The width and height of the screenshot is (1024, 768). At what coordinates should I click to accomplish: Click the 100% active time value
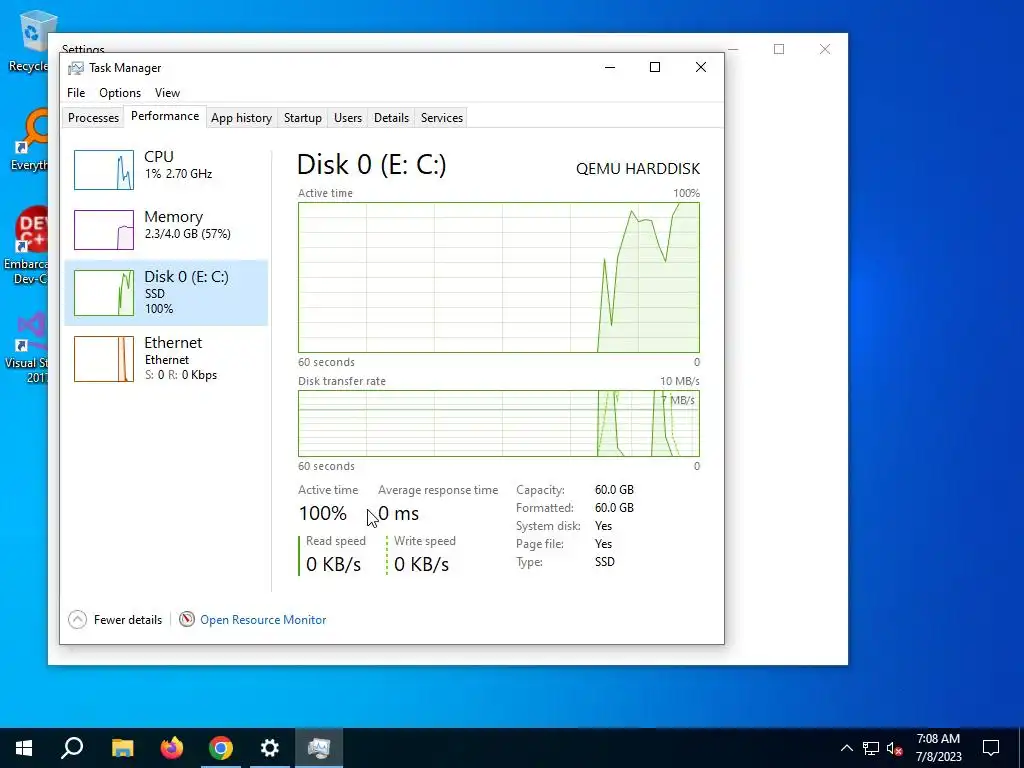pyautogui.click(x=323, y=513)
